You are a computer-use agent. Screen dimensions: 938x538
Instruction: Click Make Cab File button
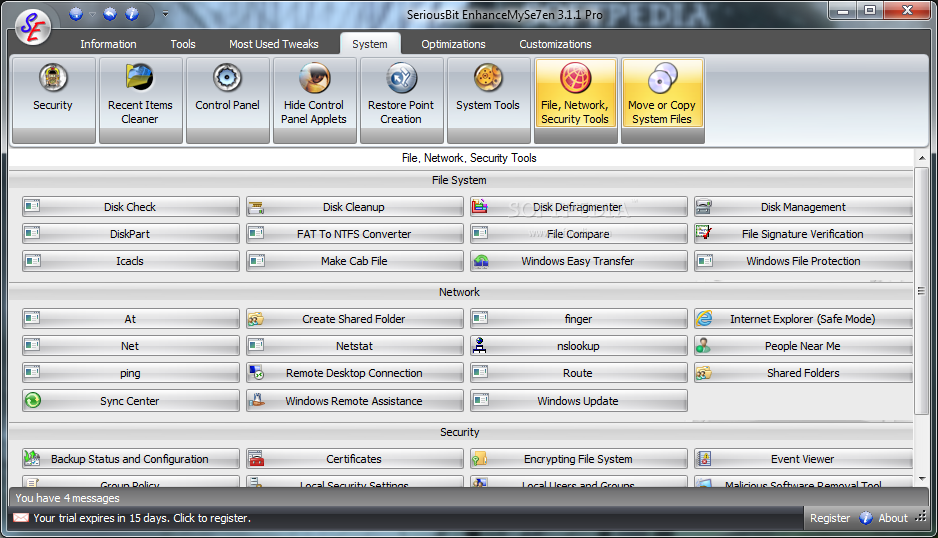pos(355,261)
